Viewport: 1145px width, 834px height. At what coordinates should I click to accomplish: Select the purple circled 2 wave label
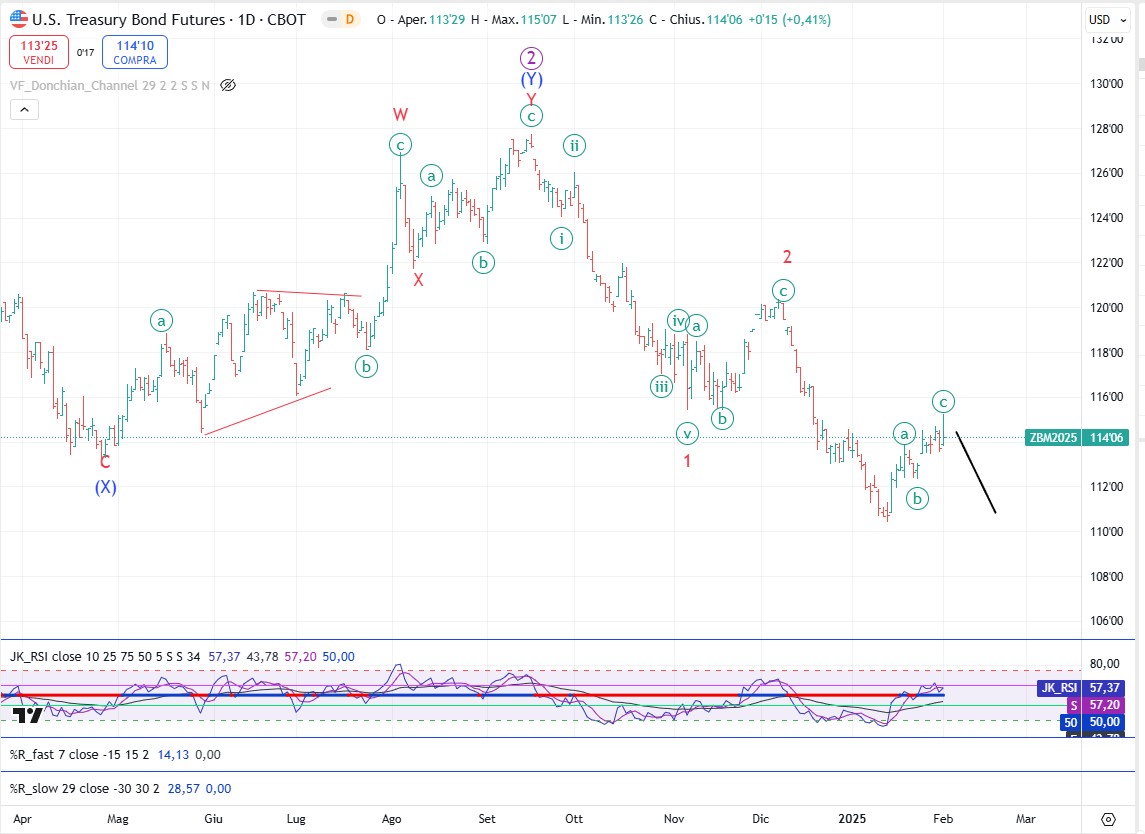point(532,58)
